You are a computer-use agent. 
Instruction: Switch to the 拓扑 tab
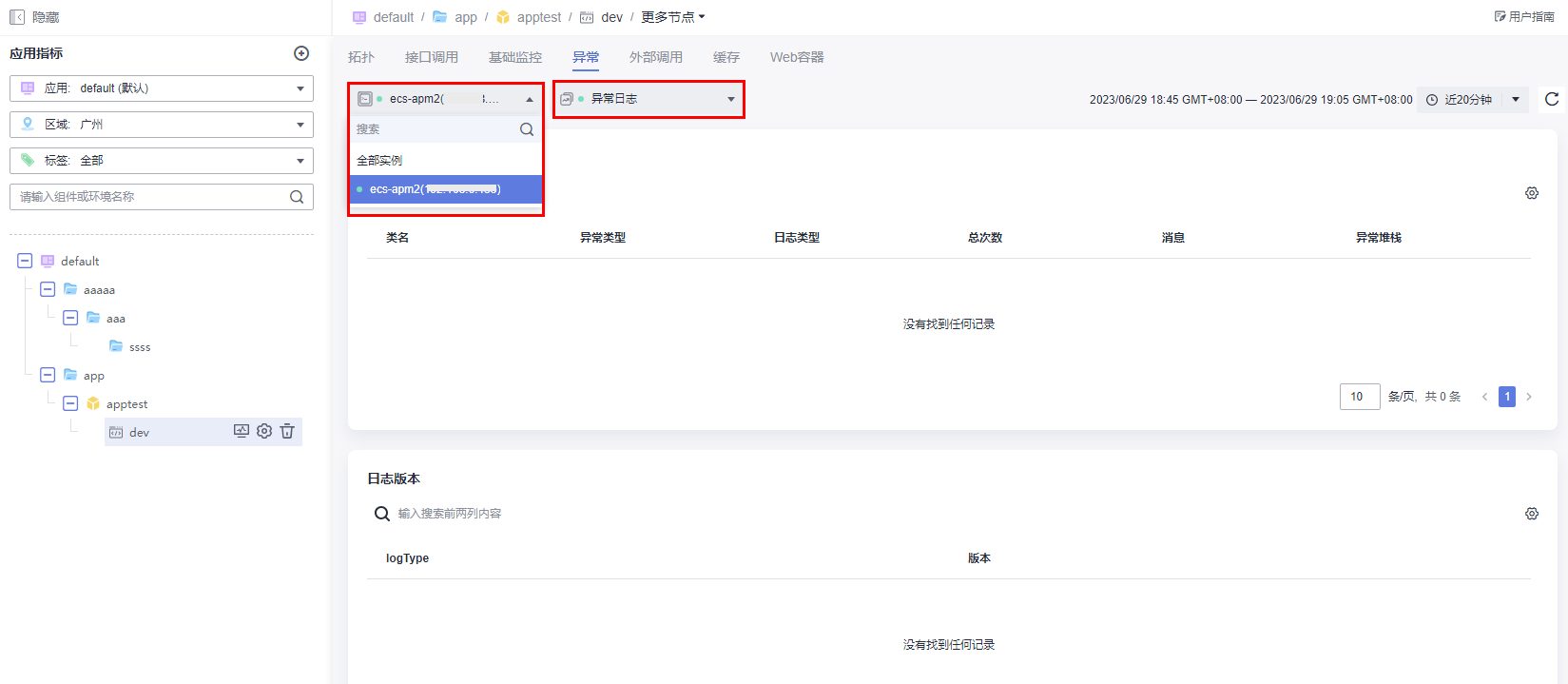click(x=361, y=57)
